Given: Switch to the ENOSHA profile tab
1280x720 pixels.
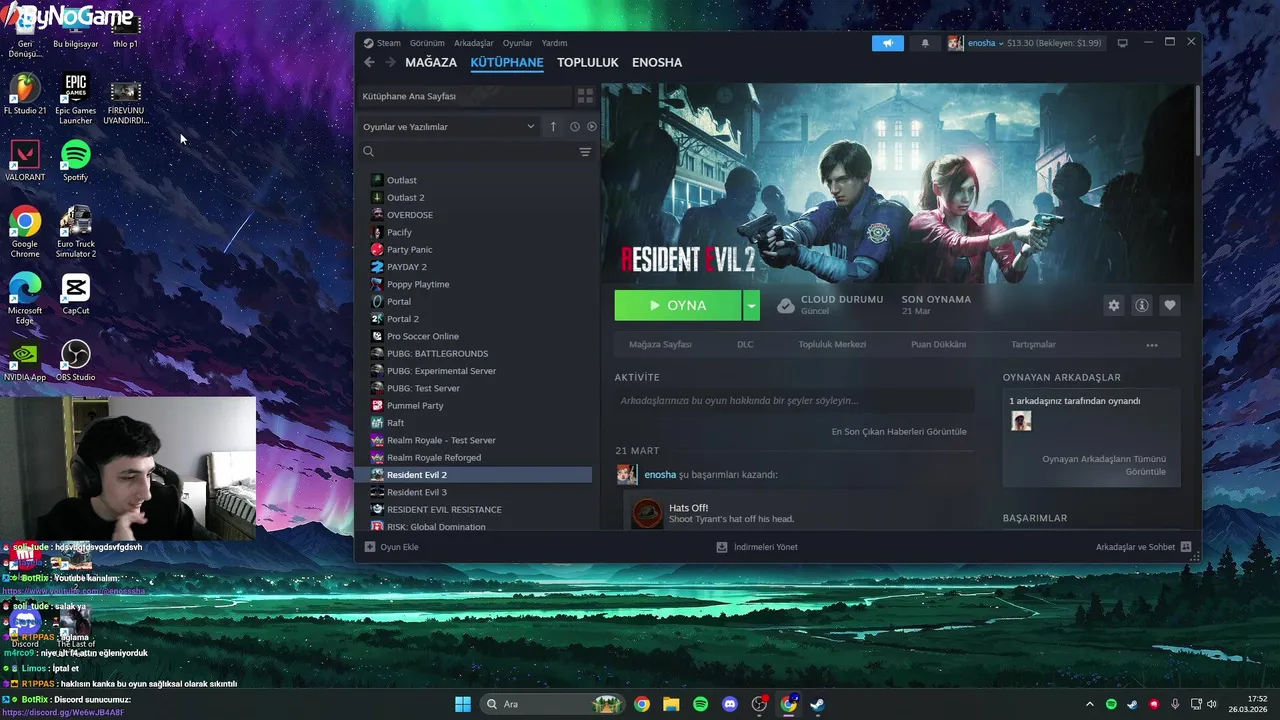Looking at the screenshot, I should [657, 62].
